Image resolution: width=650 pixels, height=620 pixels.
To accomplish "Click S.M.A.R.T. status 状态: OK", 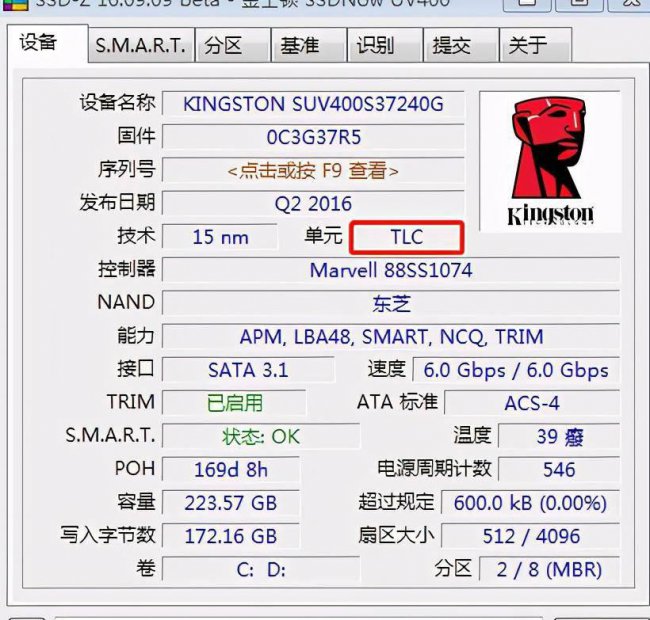I will (261, 436).
